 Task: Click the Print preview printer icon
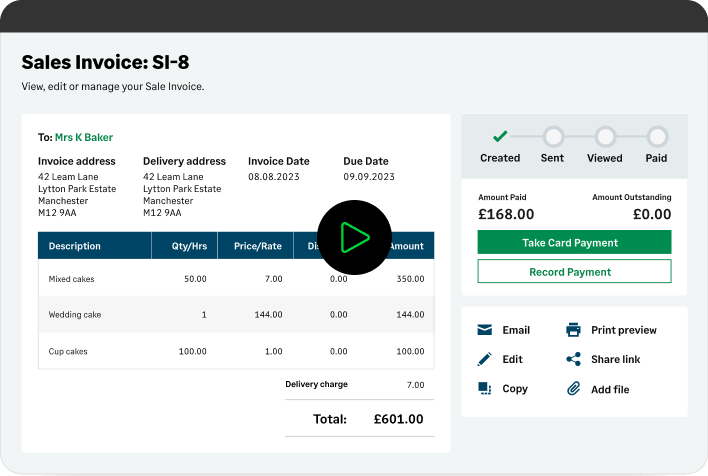(x=573, y=330)
